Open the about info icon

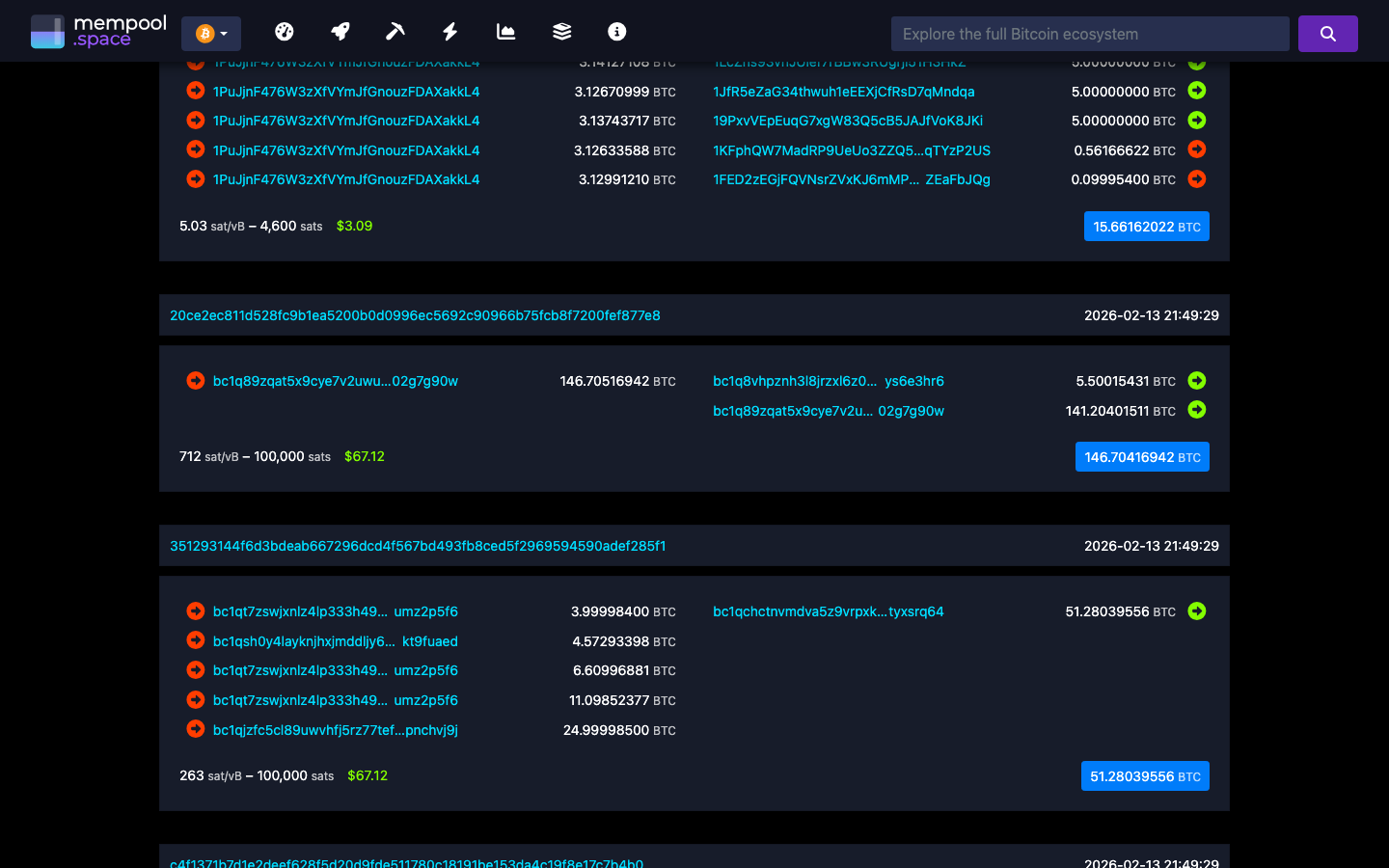[x=616, y=31]
